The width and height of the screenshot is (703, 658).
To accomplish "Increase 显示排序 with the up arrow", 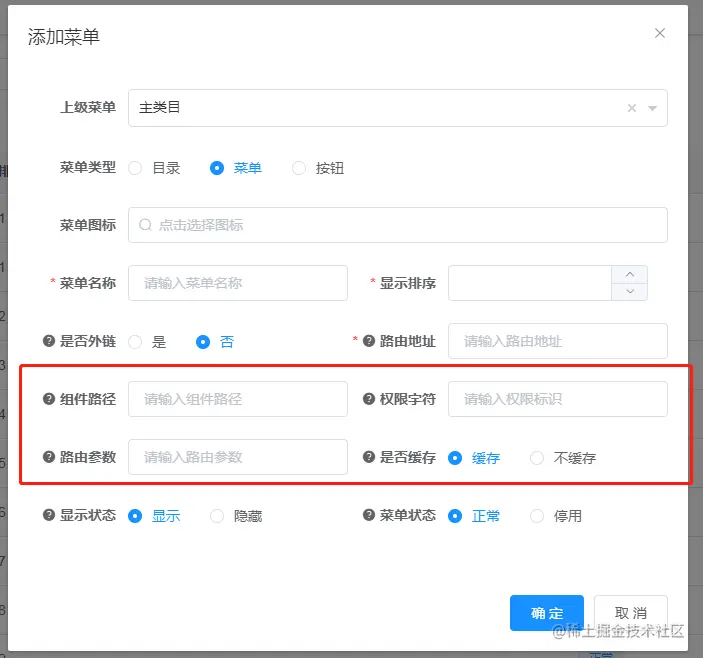I will pos(630,274).
